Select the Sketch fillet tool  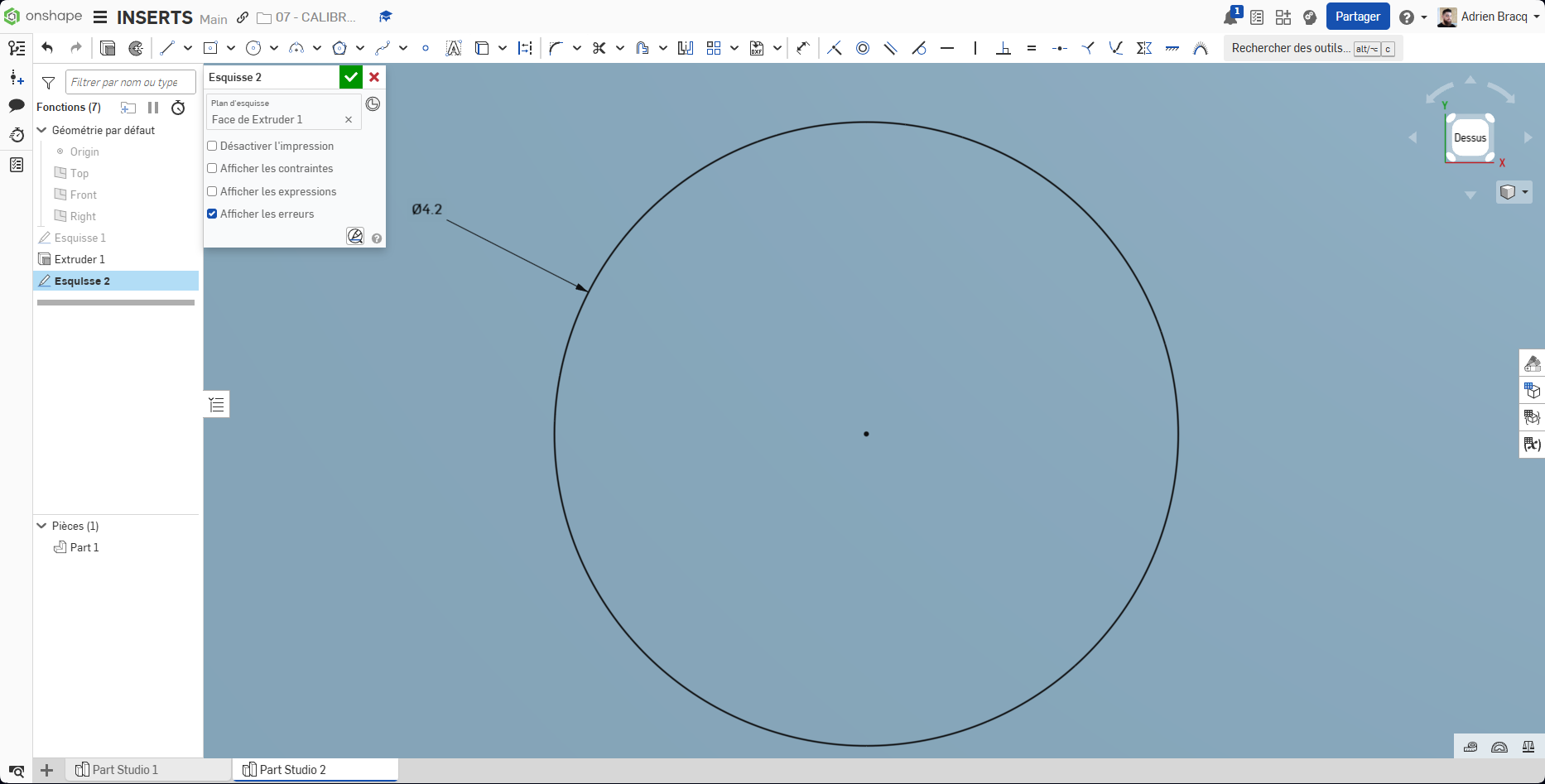tap(556, 48)
